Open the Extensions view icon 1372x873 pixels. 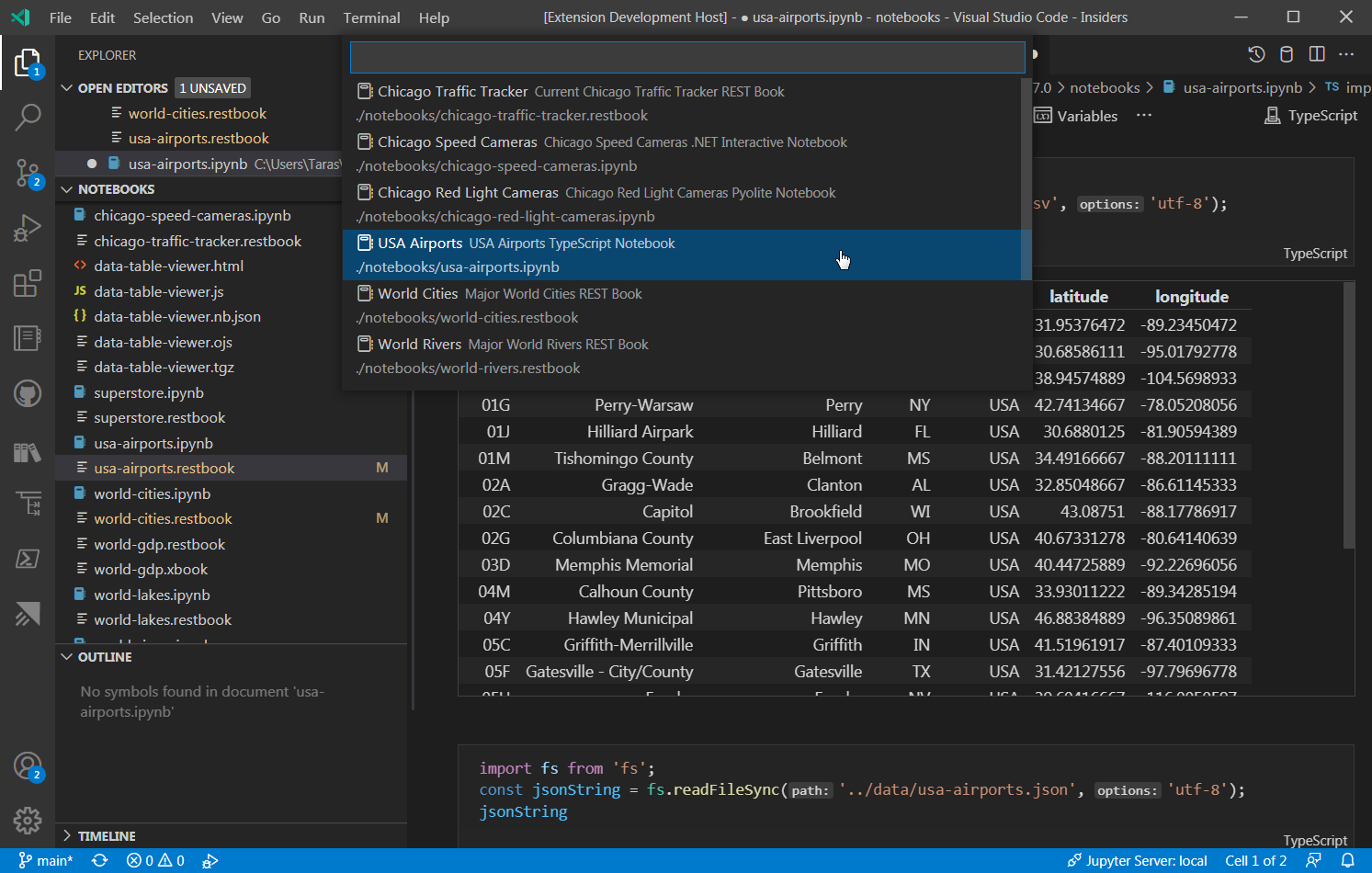28,283
